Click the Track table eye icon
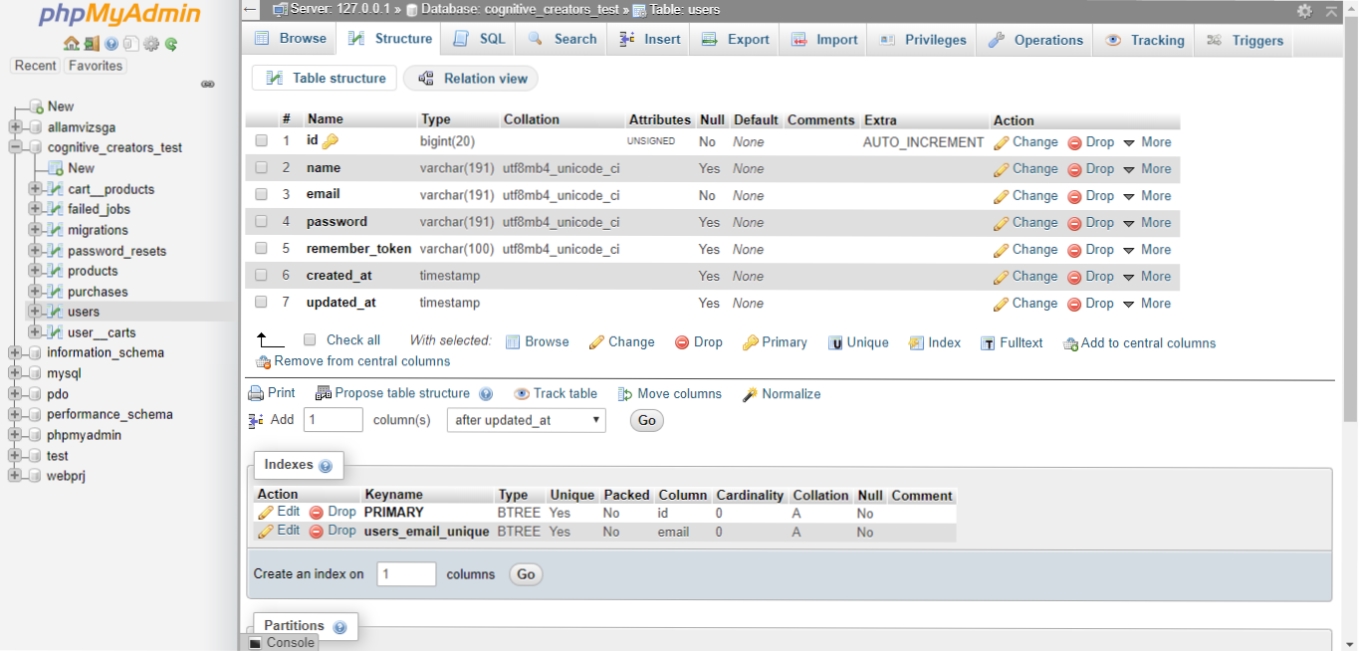1360x651 pixels. (522, 394)
